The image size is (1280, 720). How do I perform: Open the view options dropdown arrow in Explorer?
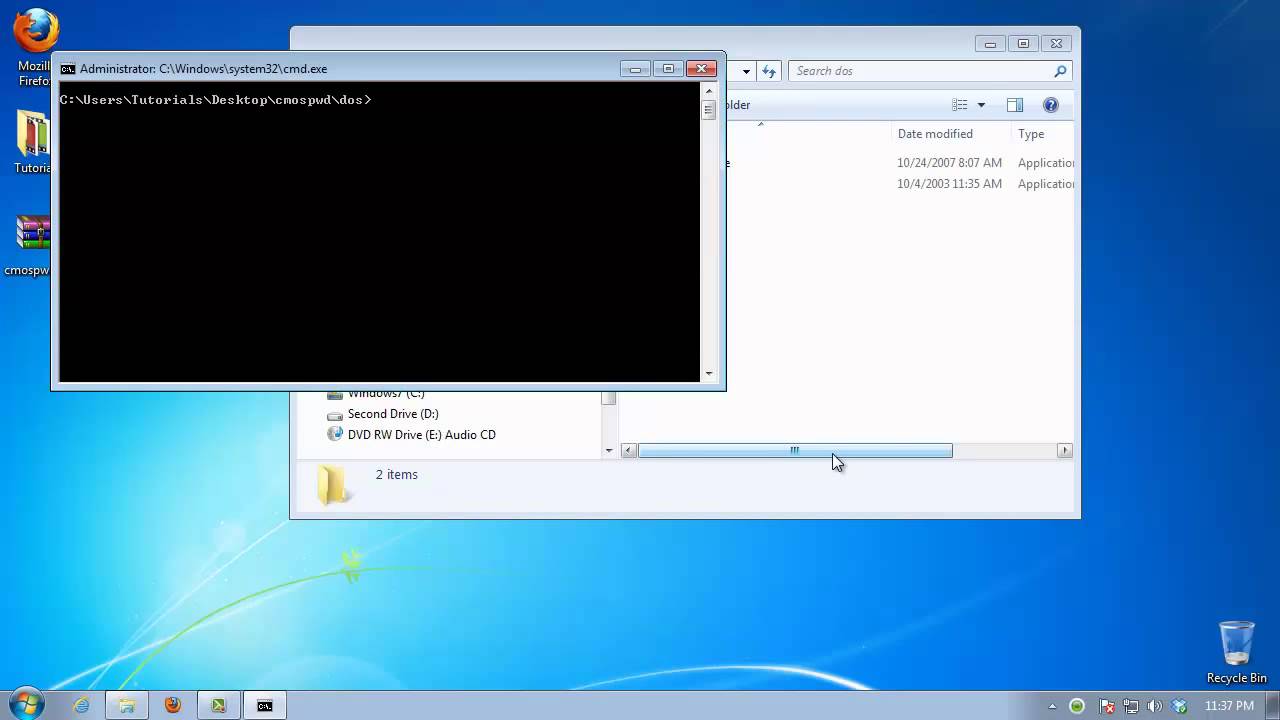(981, 105)
